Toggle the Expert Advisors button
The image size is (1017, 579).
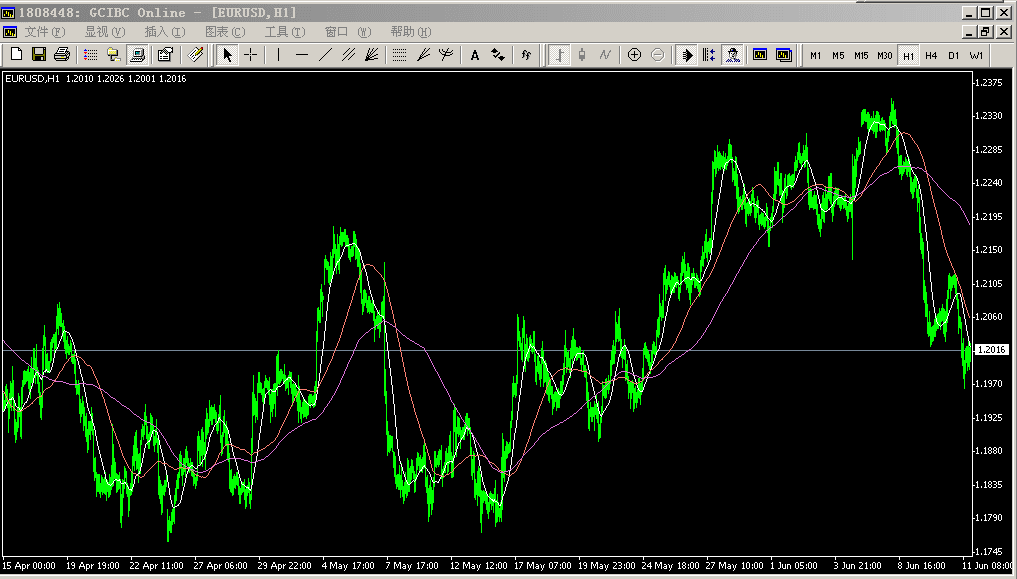(733, 55)
